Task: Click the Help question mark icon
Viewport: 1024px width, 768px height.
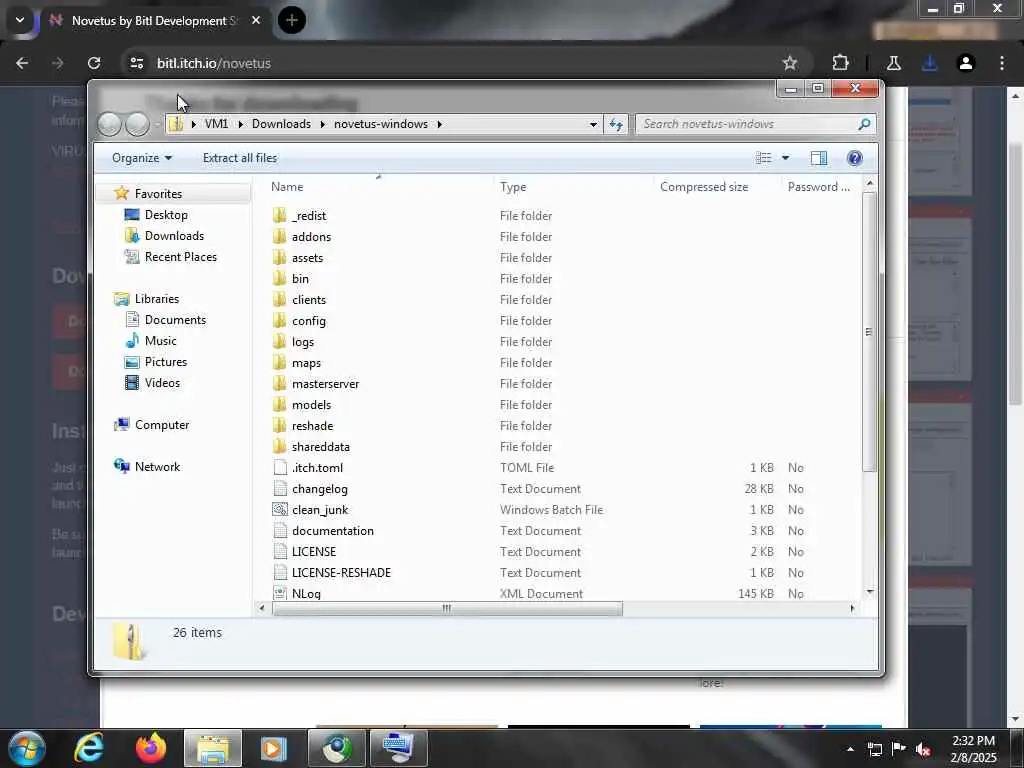Action: 854,158
